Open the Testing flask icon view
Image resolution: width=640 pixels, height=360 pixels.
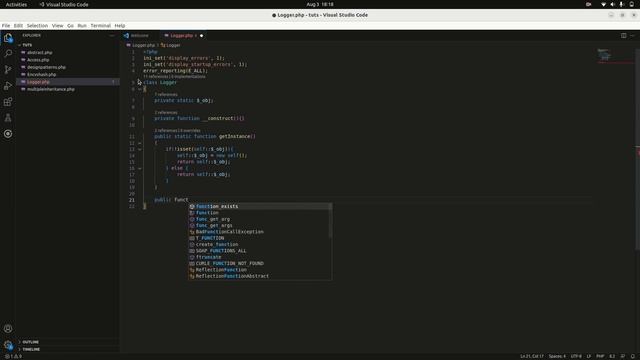point(8,118)
